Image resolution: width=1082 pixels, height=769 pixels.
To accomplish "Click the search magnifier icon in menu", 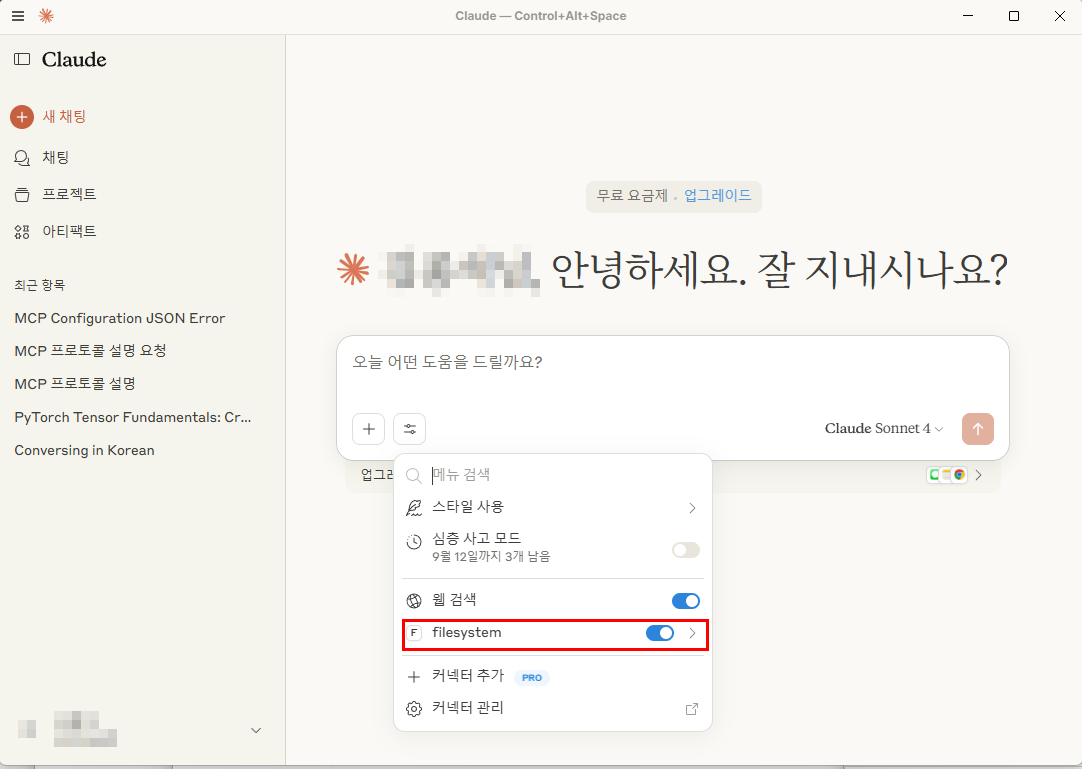I will point(413,476).
